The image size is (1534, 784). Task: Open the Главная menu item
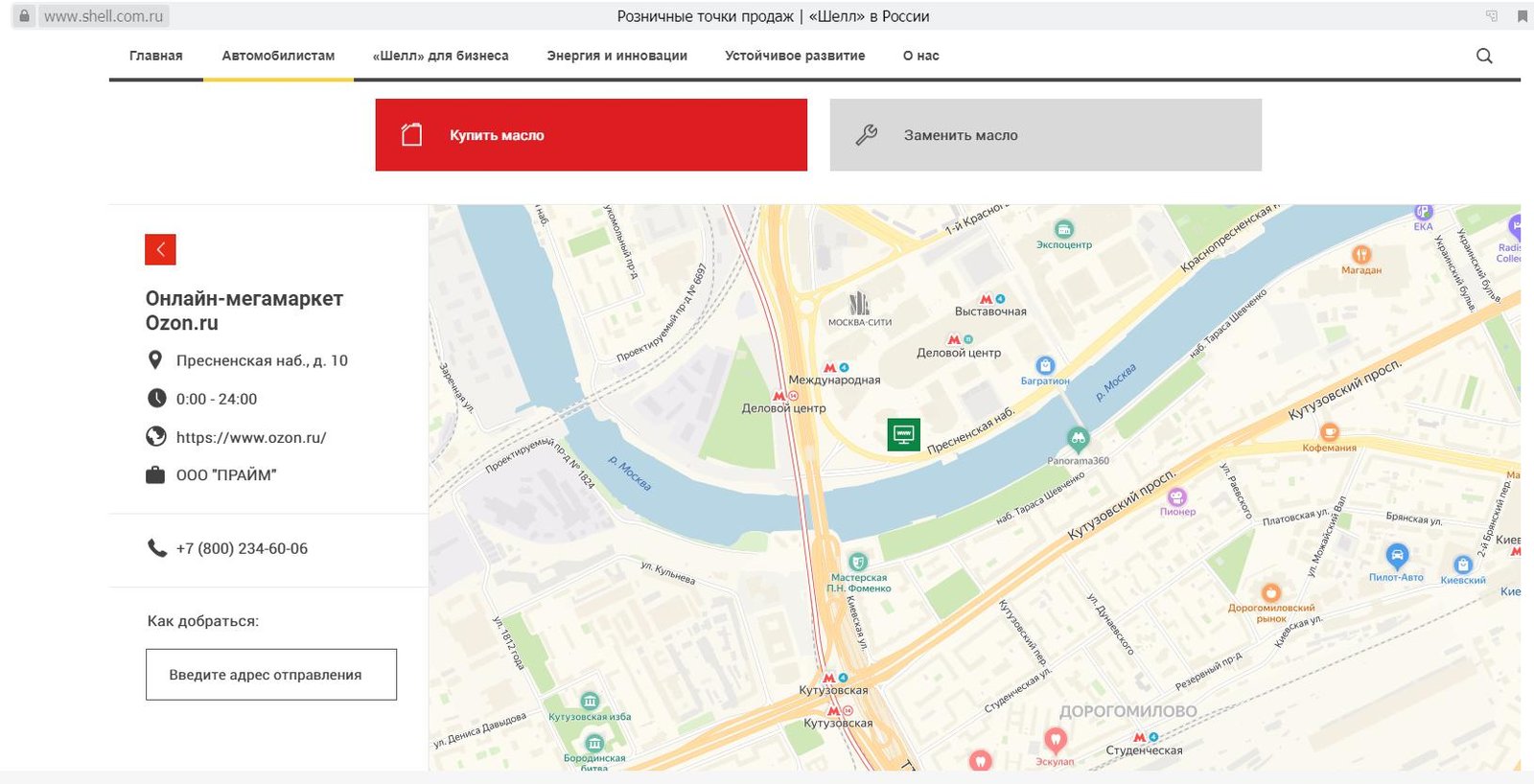[x=156, y=56]
